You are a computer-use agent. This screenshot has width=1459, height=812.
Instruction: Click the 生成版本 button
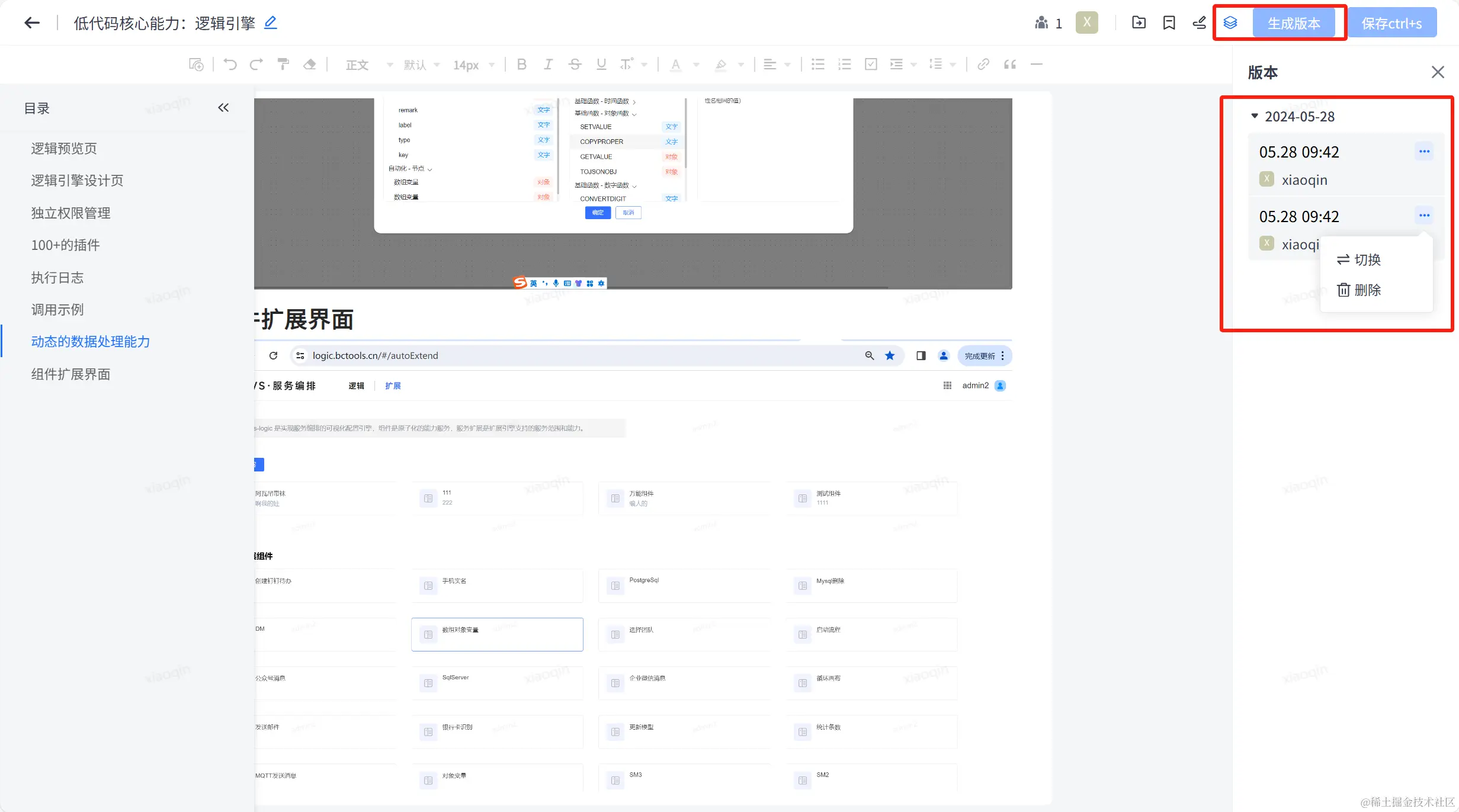[1293, 23]
